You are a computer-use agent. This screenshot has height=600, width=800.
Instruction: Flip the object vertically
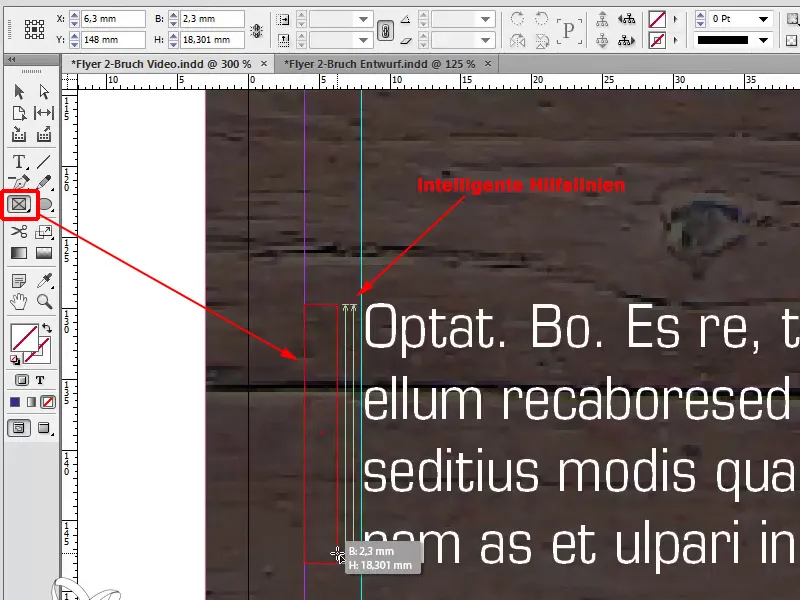tap(541, 40)
